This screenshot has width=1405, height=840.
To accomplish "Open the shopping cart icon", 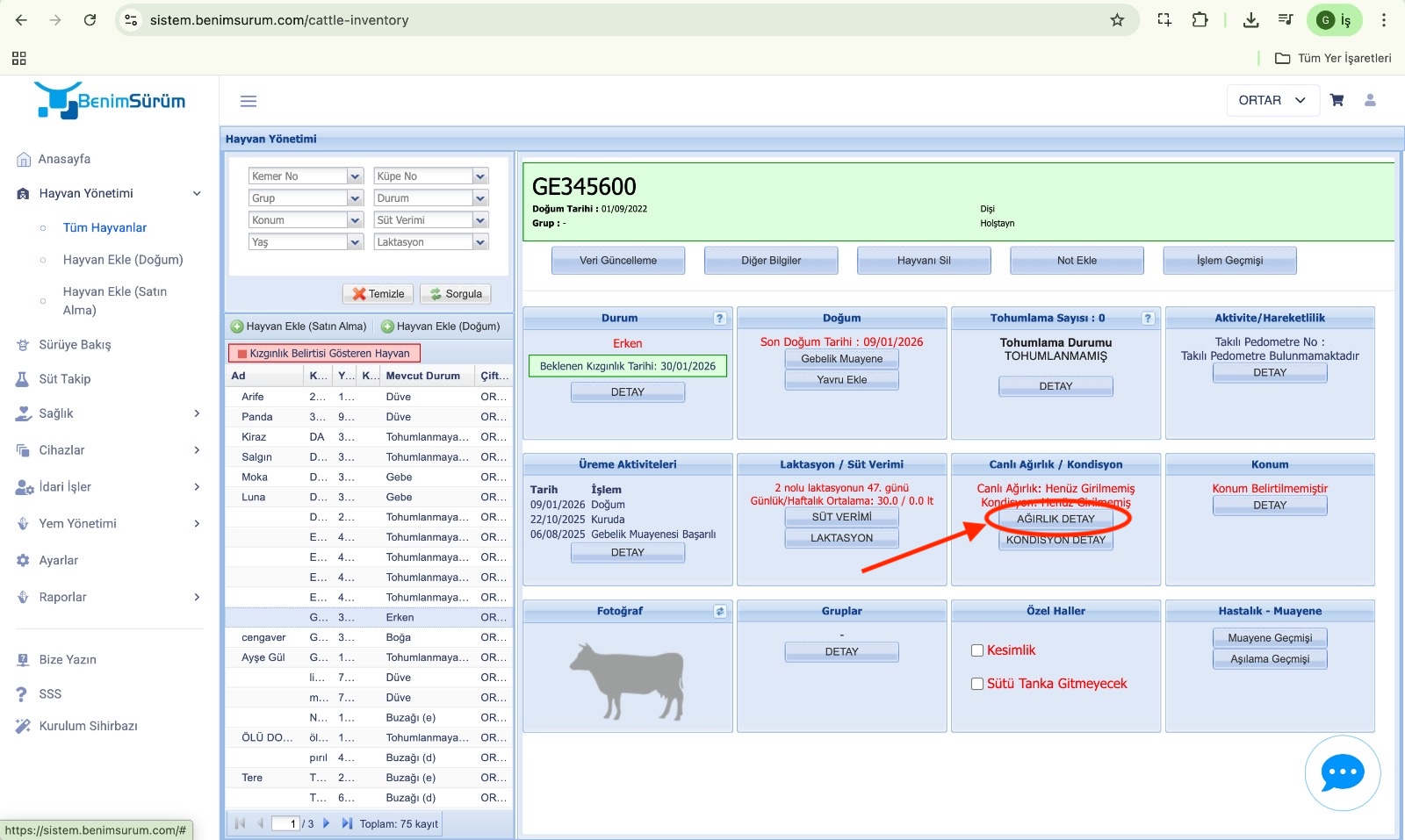I will [1337, 100].
